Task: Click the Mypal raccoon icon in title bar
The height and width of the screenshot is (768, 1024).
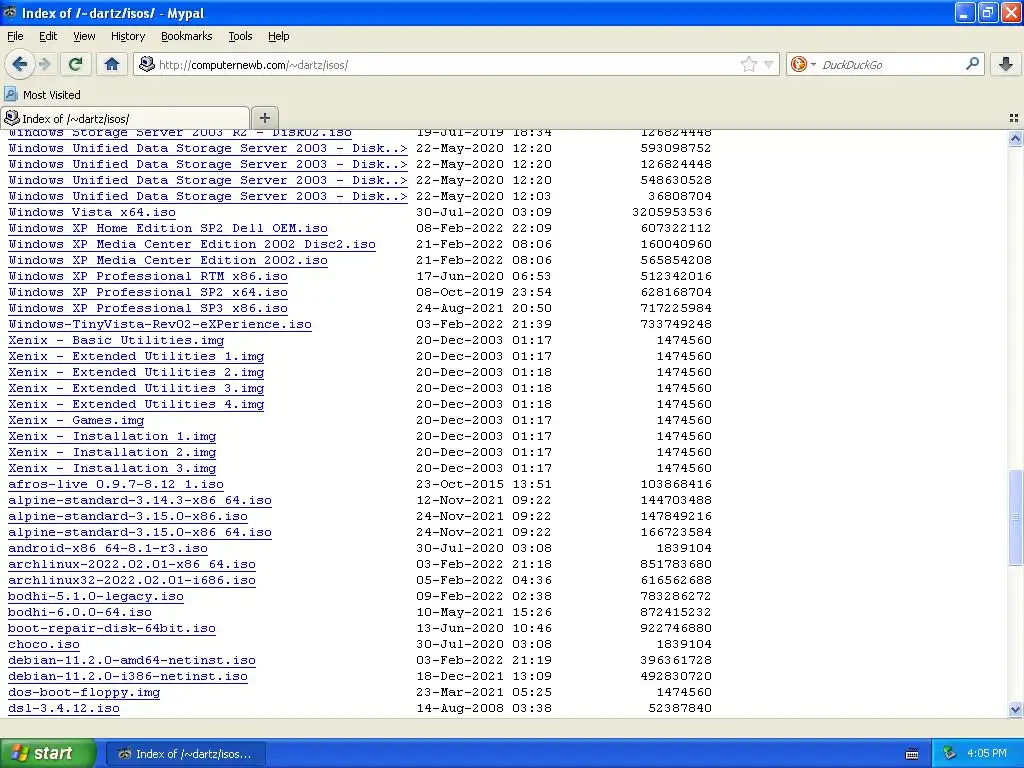Action: (10, 12)
